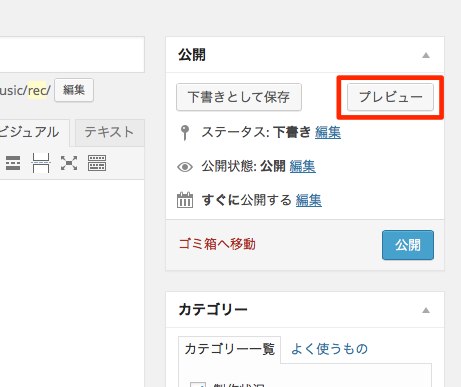Click the 公開 panel heading
Image resolution: width=461 pixels, height=387 pixels.
(192, 55)
